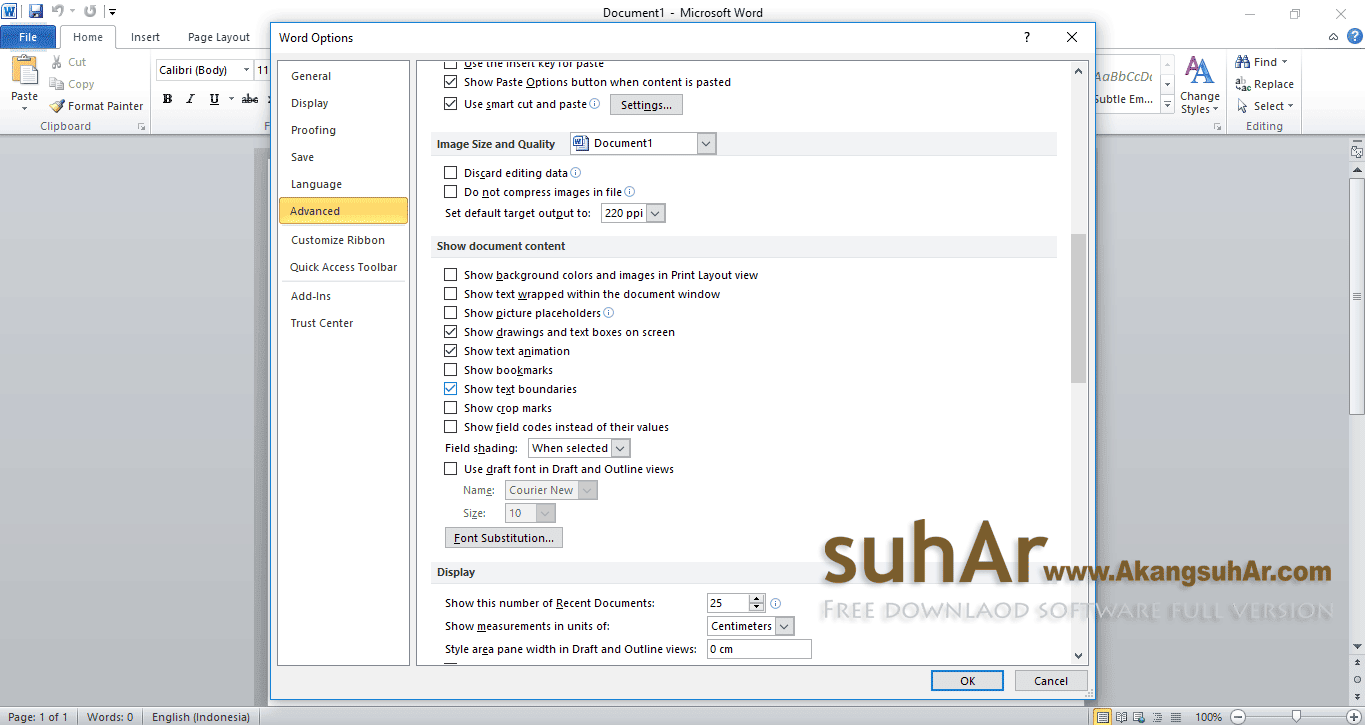
Task: Check Discard editing data
Action: pos(450,173)
